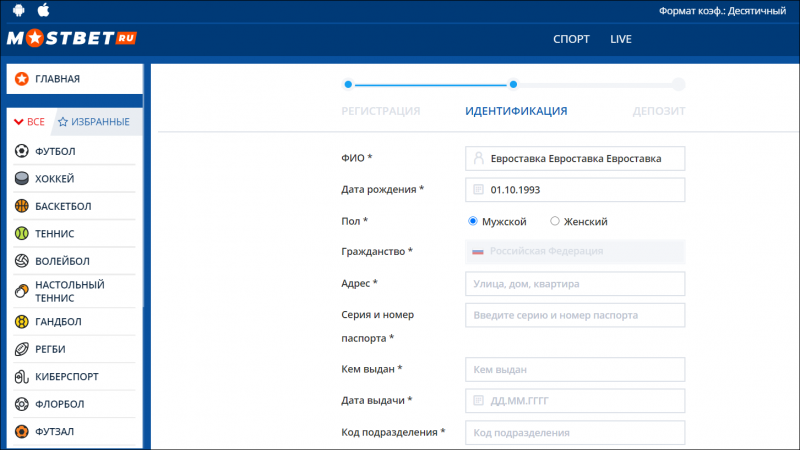Collapse the ВСЕ sports list chevron
Viewport: 800px width, 450px height.
(19, 122)
